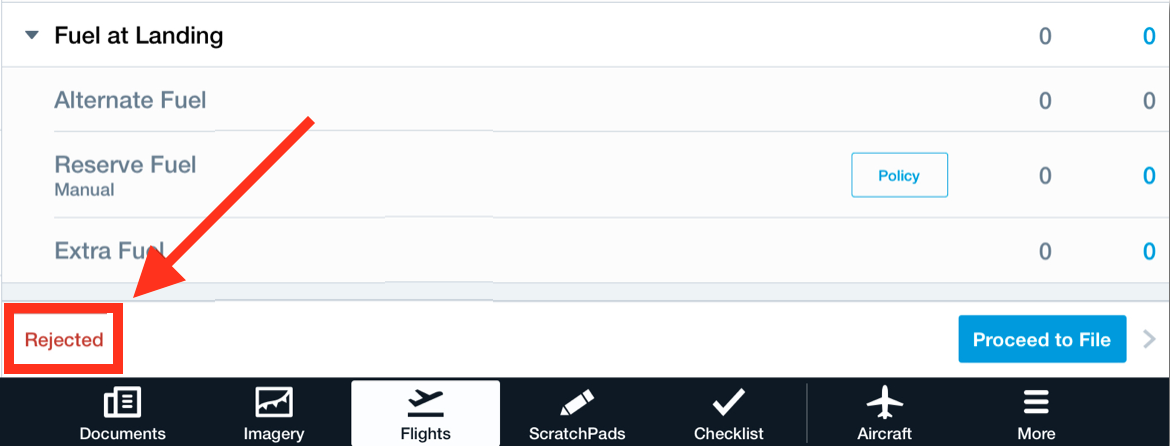Select the Extra Fuel row label
Image resolution: width=1170 pixels, height=446 pixels.
(109, 251)
